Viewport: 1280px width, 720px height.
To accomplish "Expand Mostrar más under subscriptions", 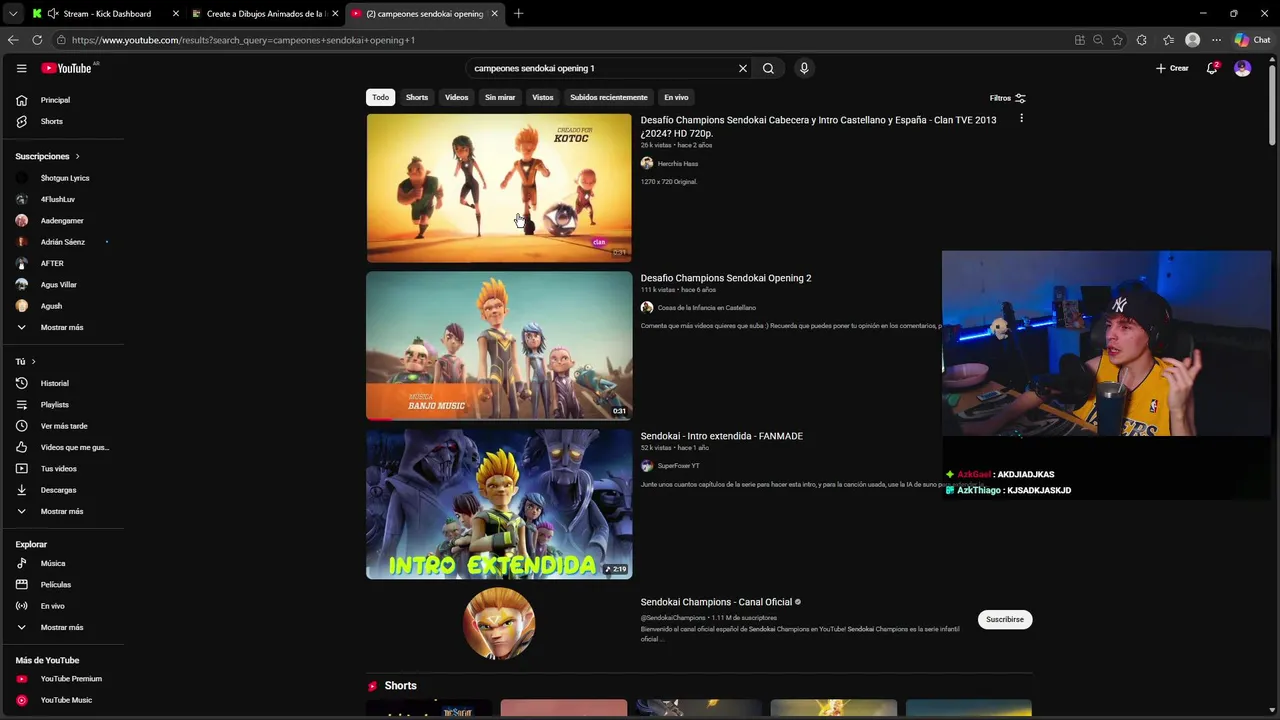I will [x=63, y=327].
